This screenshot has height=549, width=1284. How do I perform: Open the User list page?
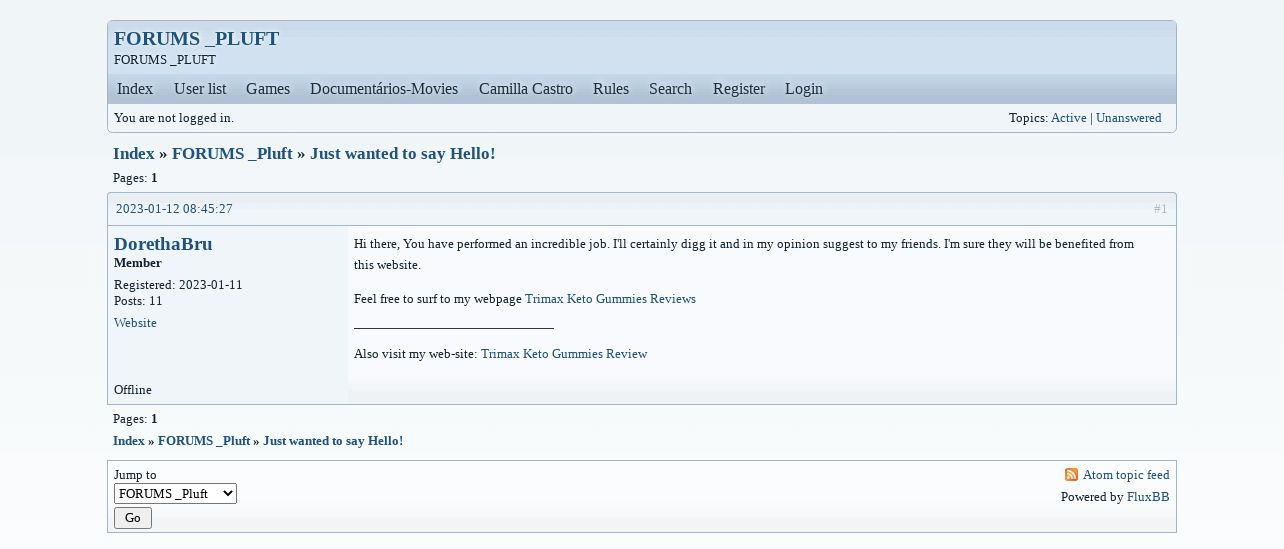point(200,89)
